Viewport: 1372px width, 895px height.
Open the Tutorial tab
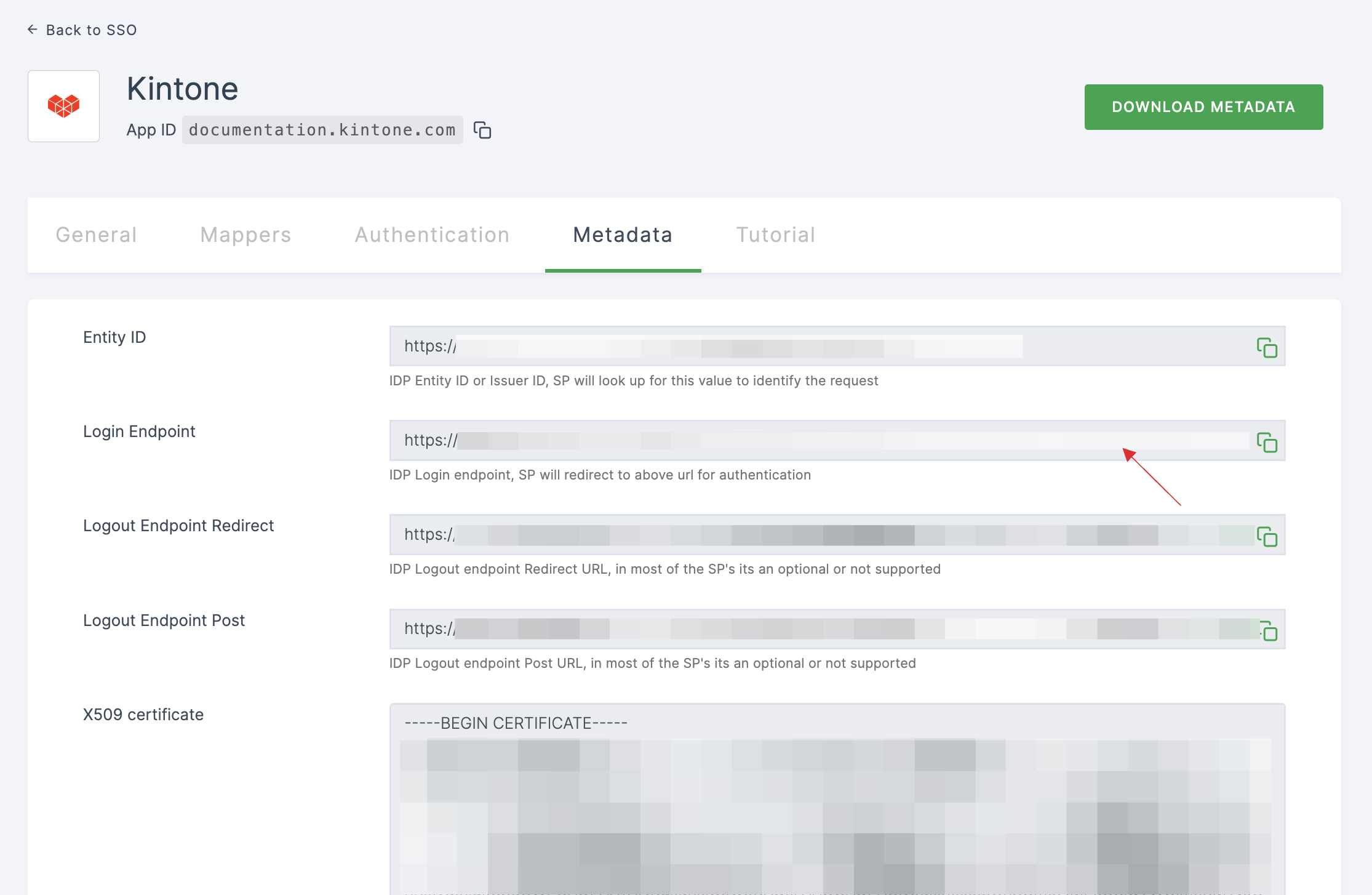point(776,235)
